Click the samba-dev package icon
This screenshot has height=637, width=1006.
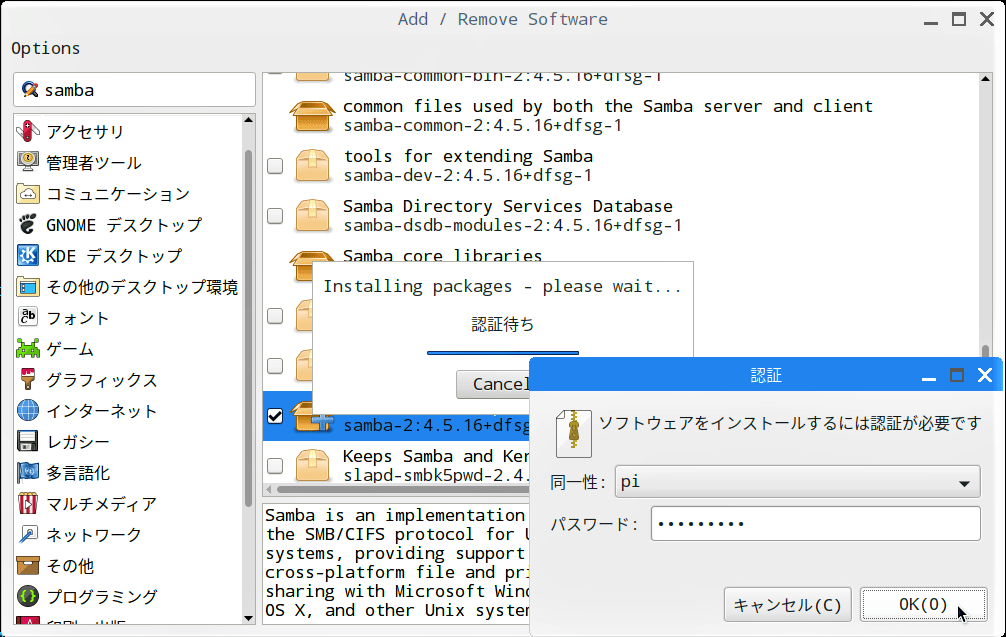312,166
